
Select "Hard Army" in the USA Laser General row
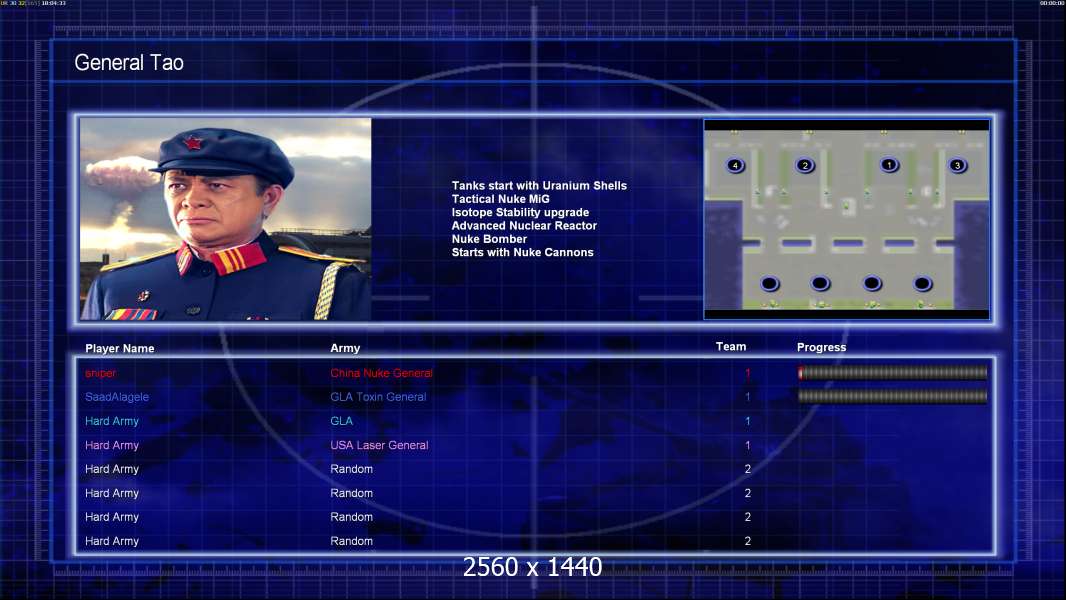tap(112, 445)
